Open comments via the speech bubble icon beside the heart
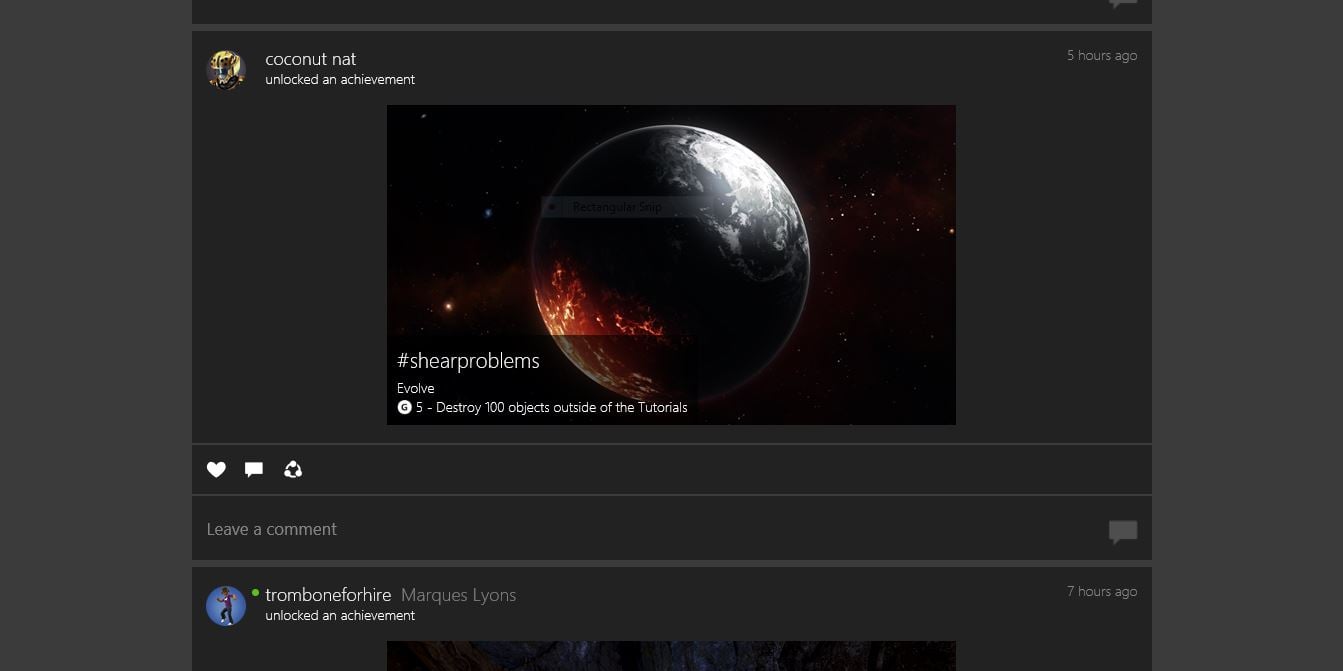 254,469
